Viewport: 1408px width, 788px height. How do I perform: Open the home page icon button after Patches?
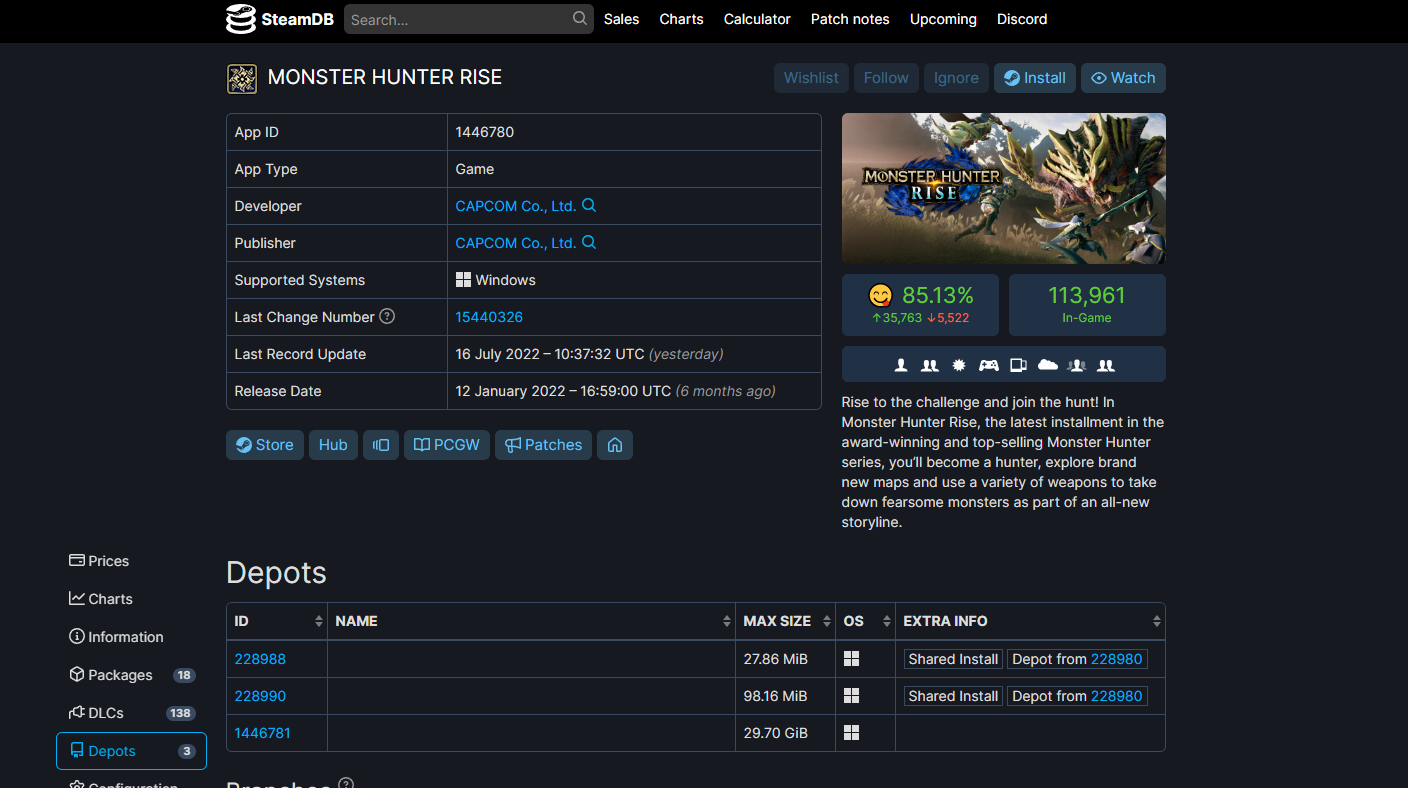615,445
